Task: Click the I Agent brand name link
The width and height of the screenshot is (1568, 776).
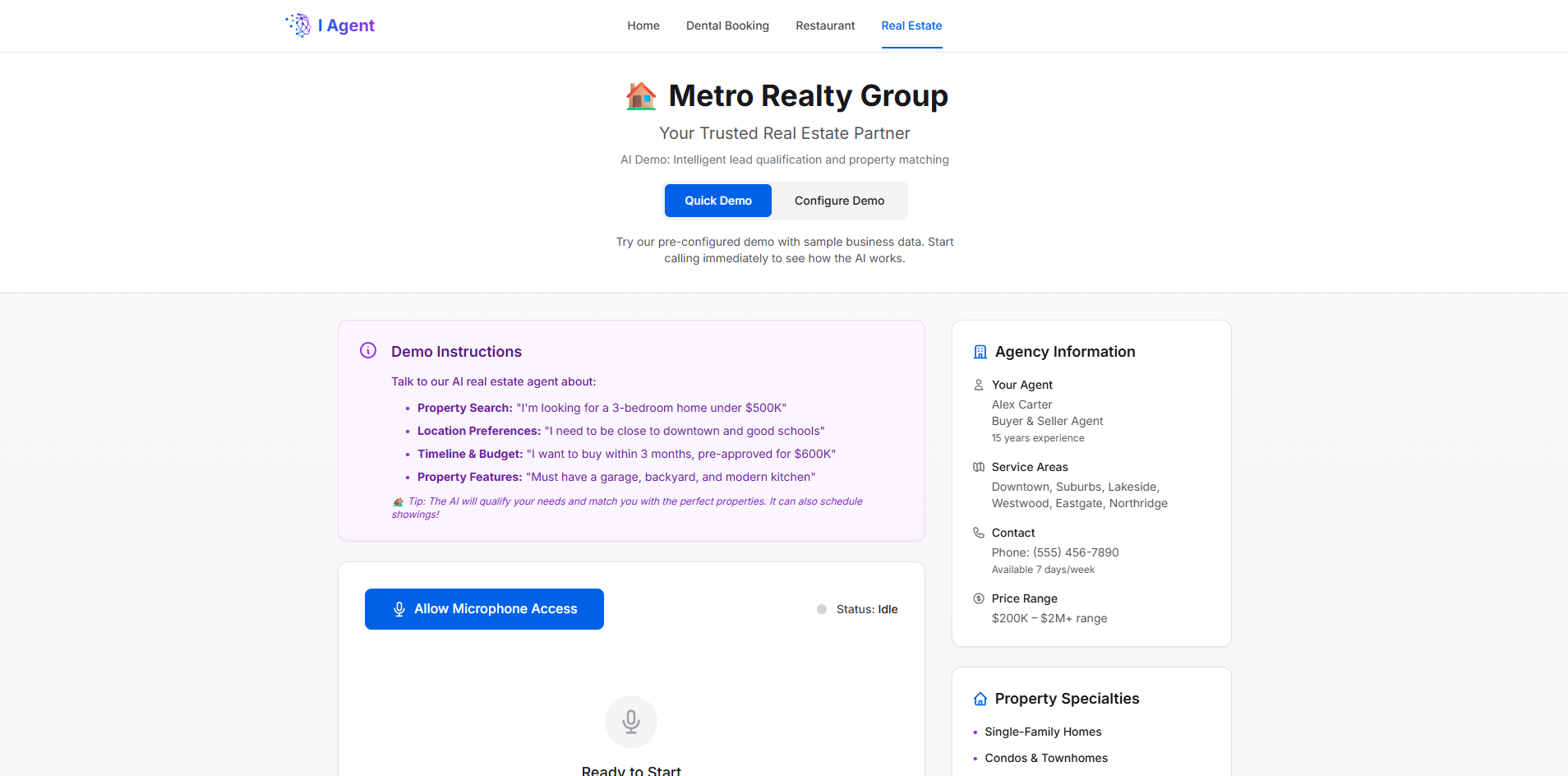Action: pos(346,25)
